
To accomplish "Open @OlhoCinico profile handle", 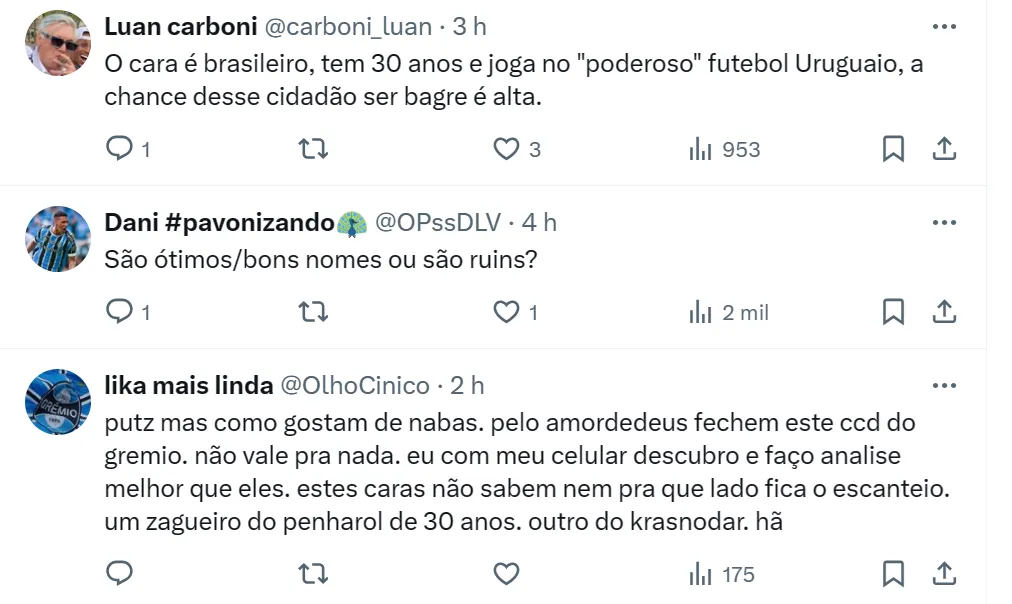I will coord(354,385).
